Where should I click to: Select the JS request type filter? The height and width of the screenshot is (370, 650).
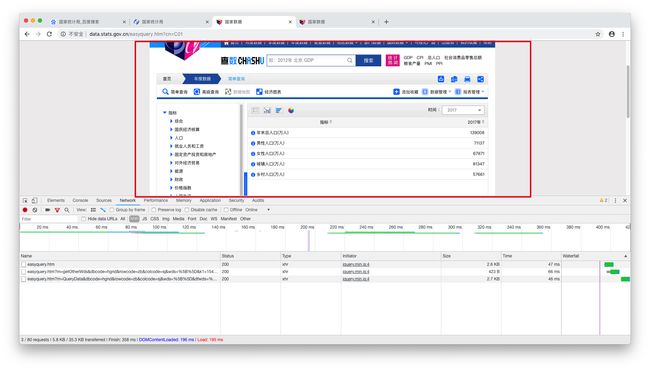144,219
